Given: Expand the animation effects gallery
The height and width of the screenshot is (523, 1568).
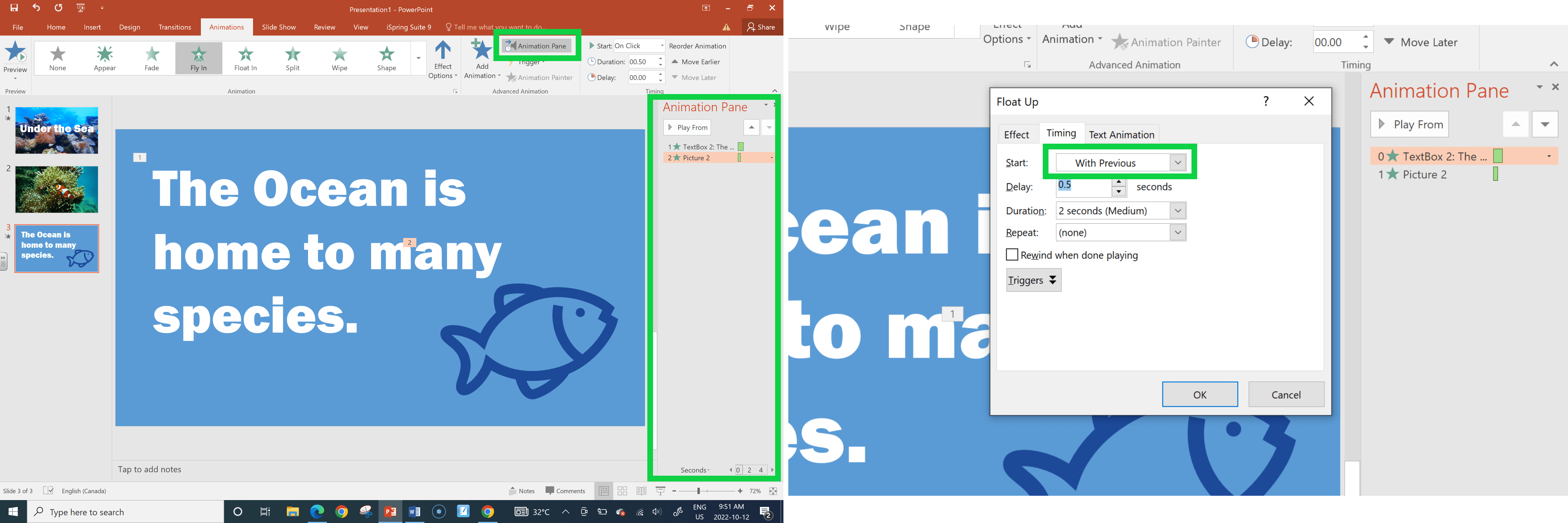Looking at the screenshot, I should pyautogui.click(x=418, y=58).
